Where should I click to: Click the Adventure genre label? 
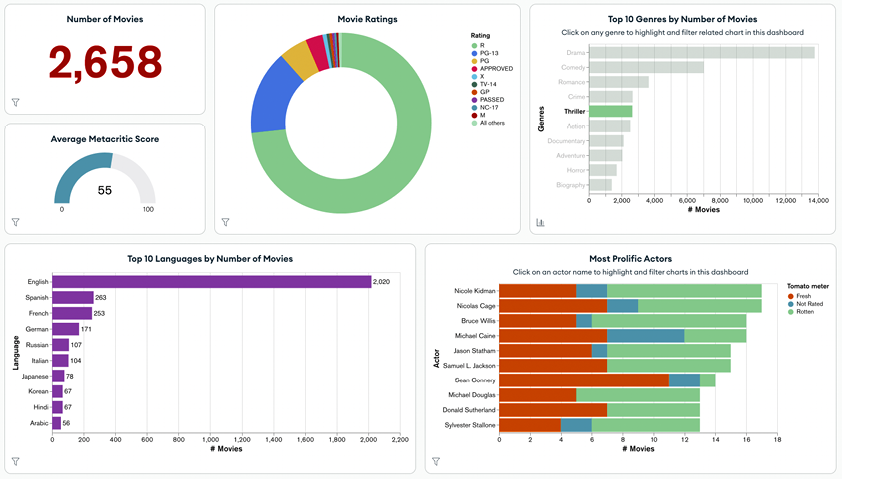click(571, 156)
